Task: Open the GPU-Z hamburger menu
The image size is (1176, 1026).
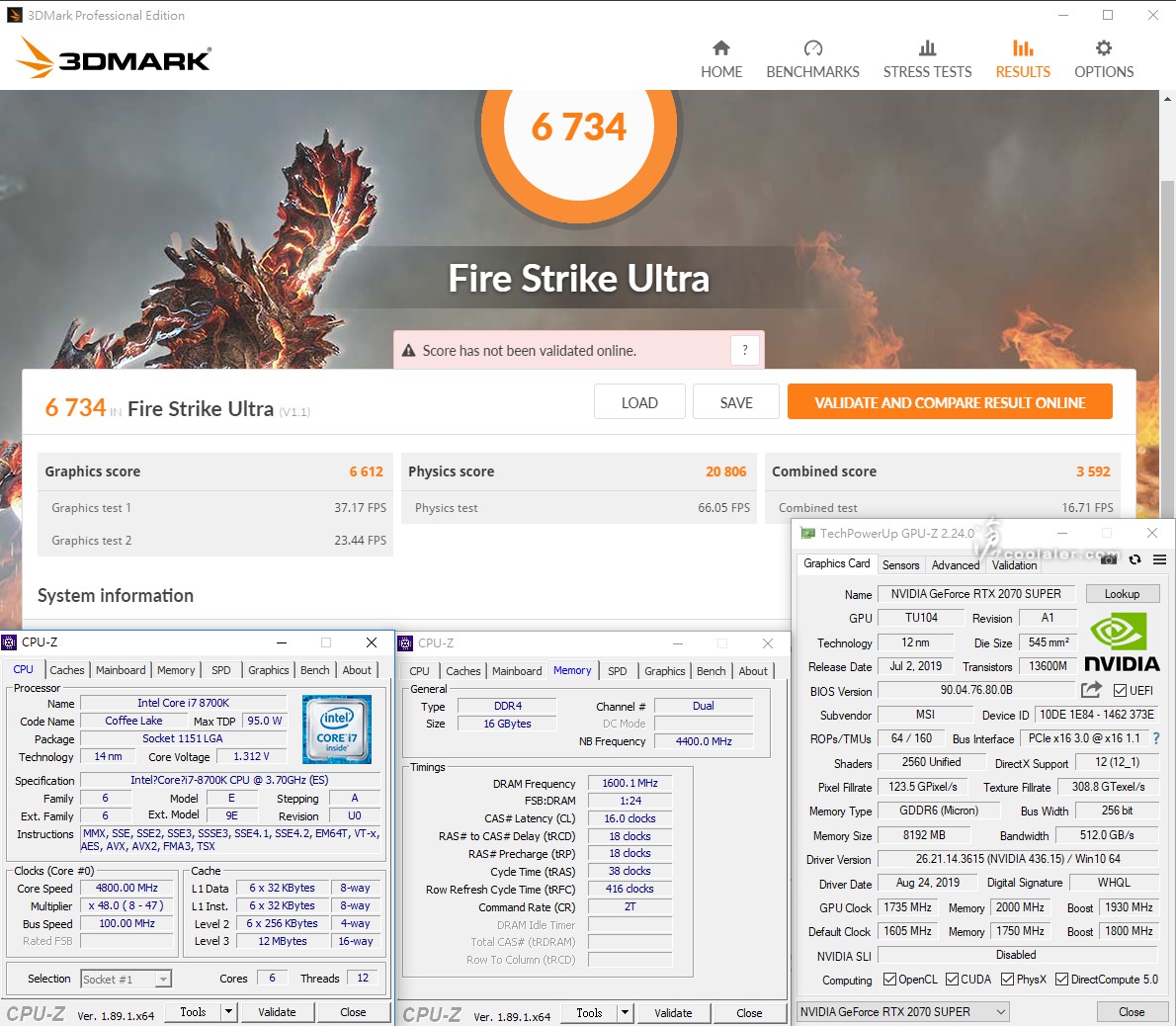Action: 1159,559
